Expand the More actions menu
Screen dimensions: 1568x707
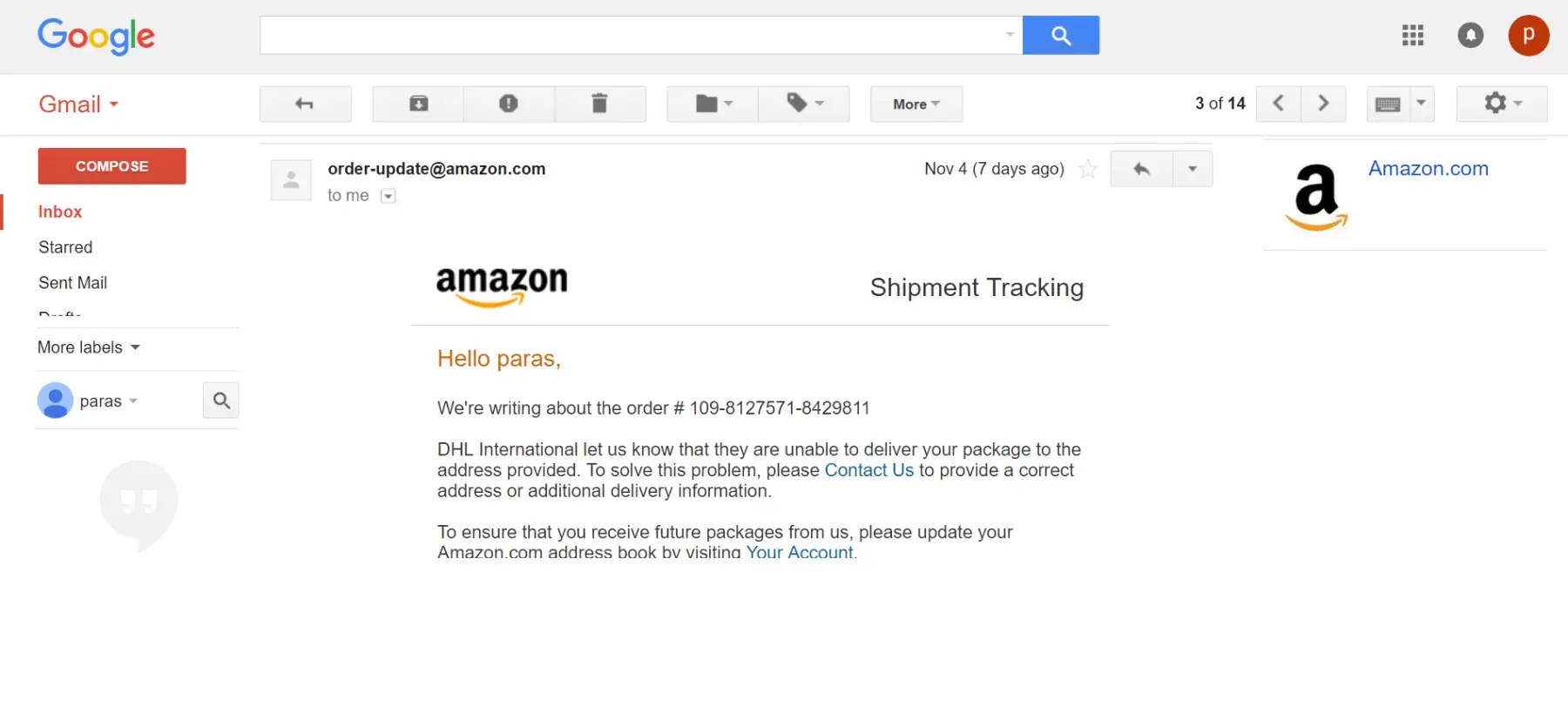(x=916, y=104)
